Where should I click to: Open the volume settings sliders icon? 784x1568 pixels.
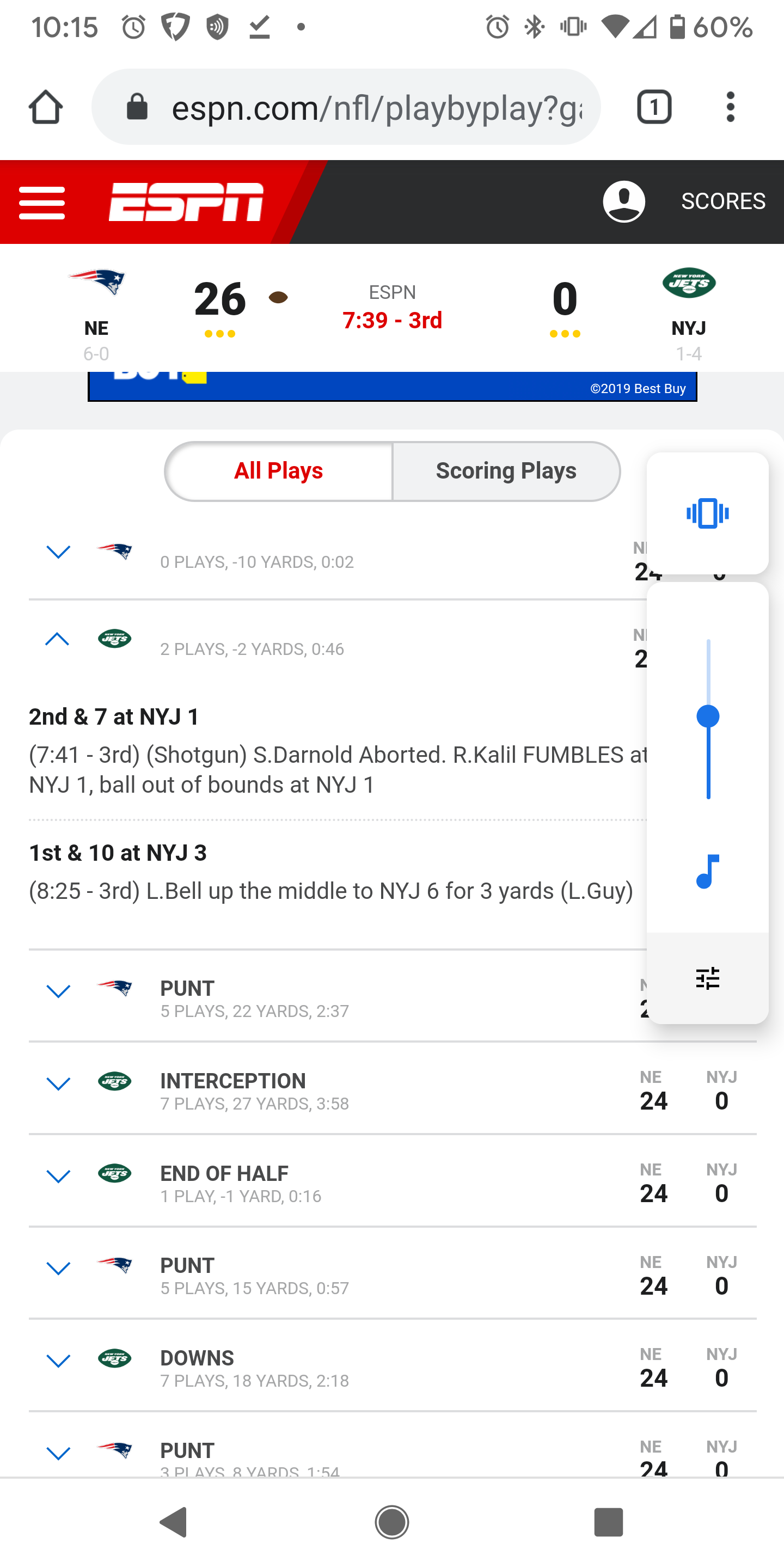pos(707,978)
